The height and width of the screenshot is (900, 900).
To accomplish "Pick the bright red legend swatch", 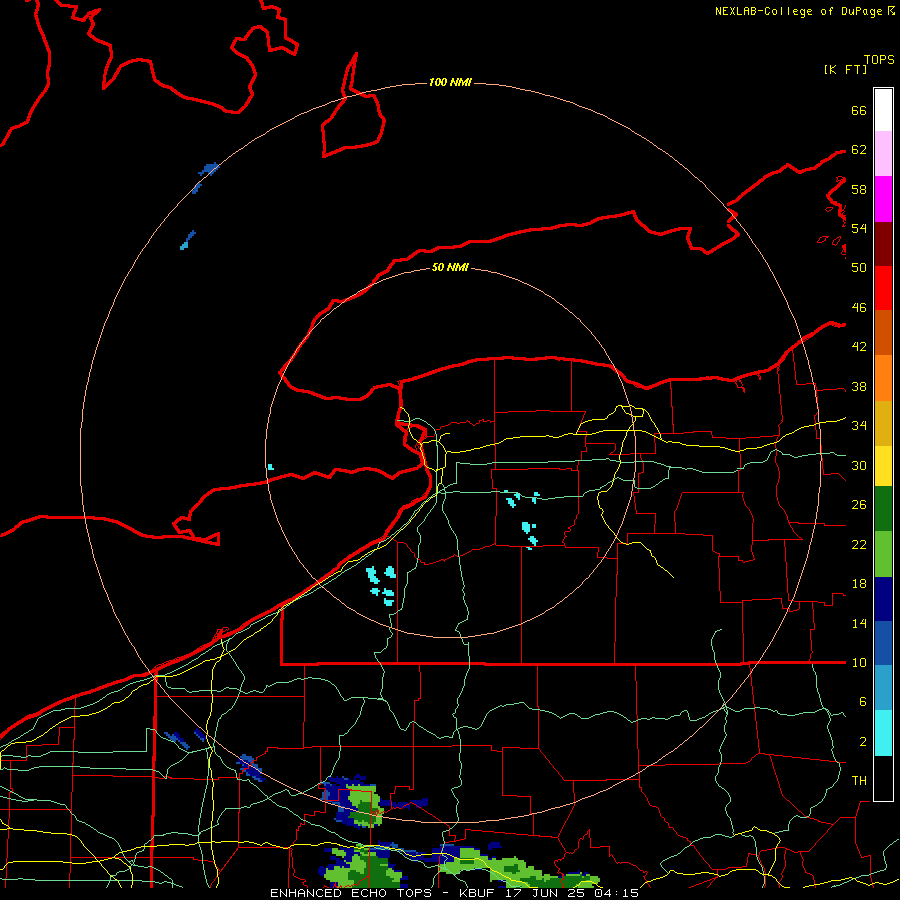I will click(883, 288).
